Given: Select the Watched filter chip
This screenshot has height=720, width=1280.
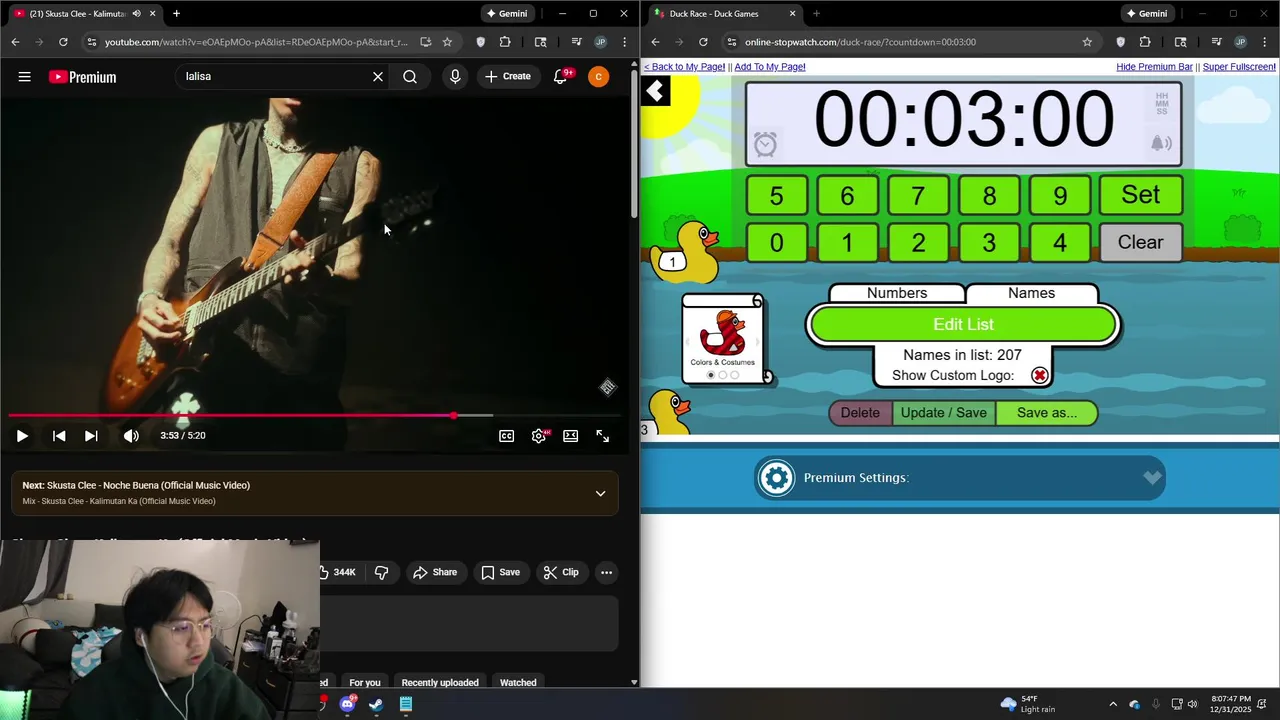Looking at the screenshot, I should coord(518,682).
